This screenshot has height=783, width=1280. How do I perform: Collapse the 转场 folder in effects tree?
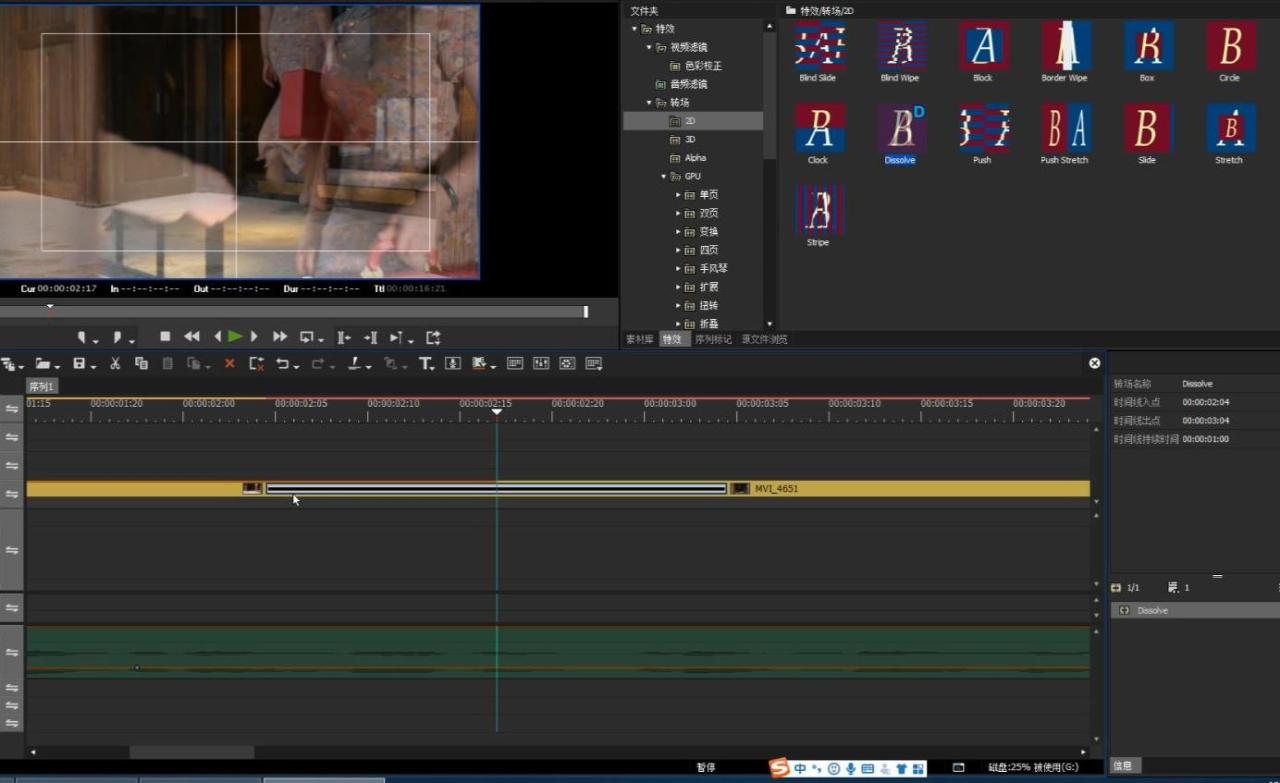649,103
